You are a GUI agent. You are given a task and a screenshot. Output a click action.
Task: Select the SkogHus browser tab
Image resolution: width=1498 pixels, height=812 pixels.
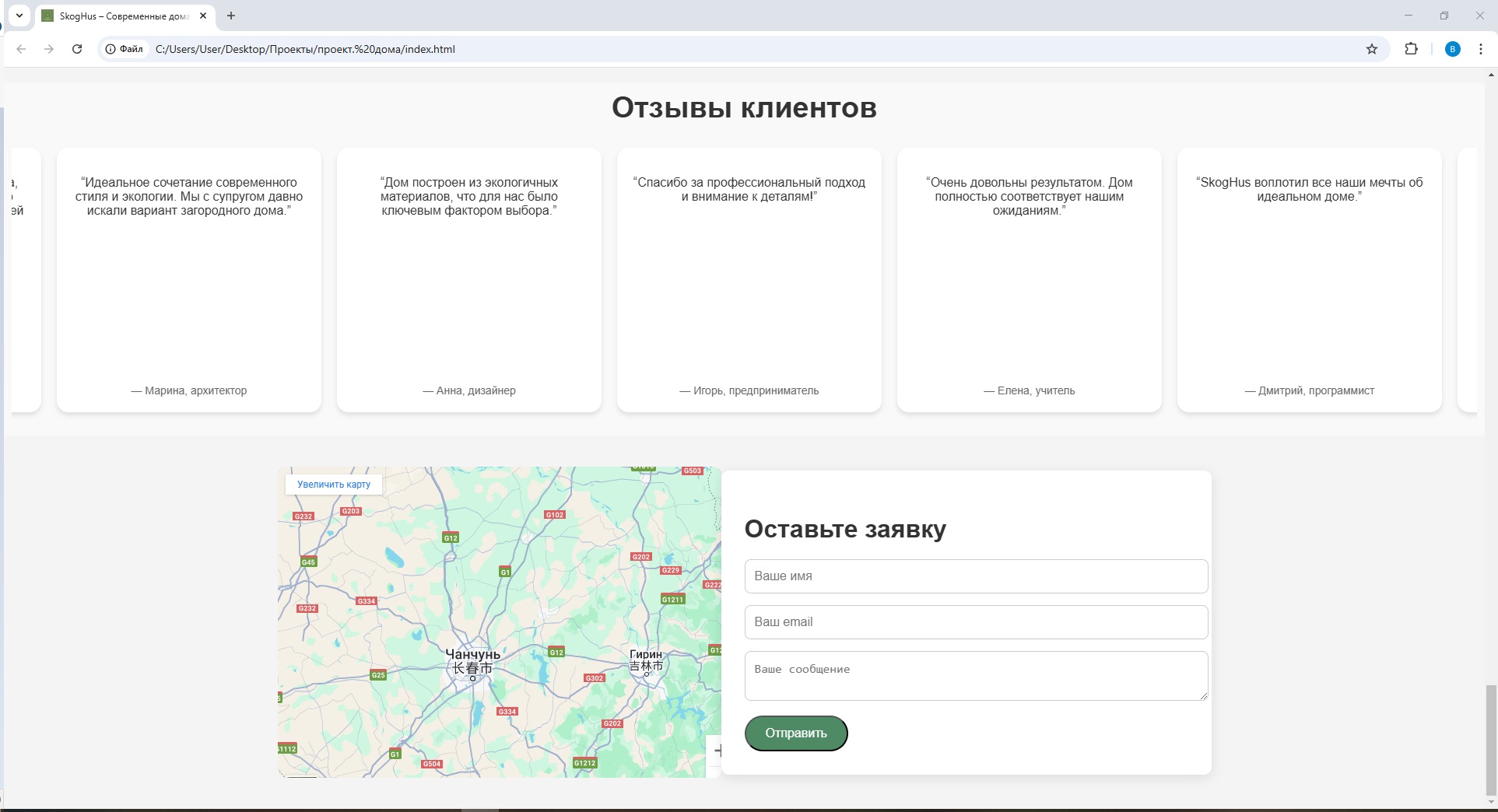125,16
